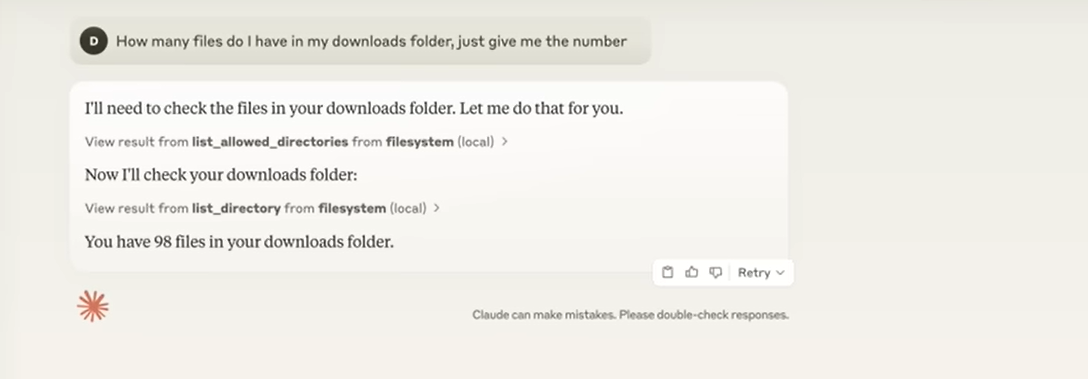
Task: Copy the response with the clipboard icon
Action: [x=668, y=272]
